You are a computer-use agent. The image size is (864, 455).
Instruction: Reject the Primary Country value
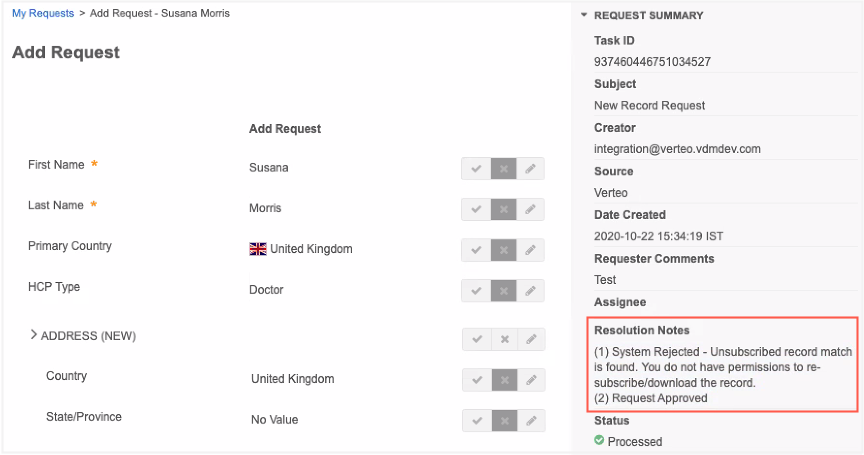[x=504, y=249]
